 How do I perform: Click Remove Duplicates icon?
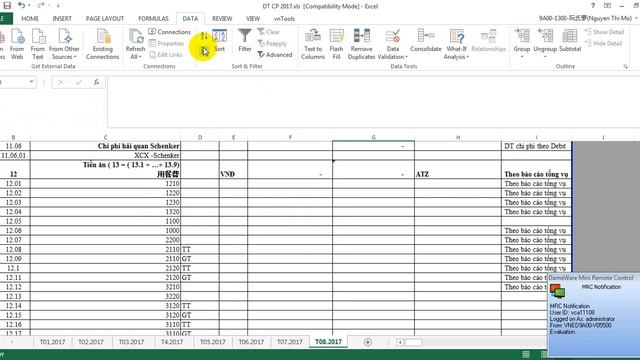coord(361,44)
